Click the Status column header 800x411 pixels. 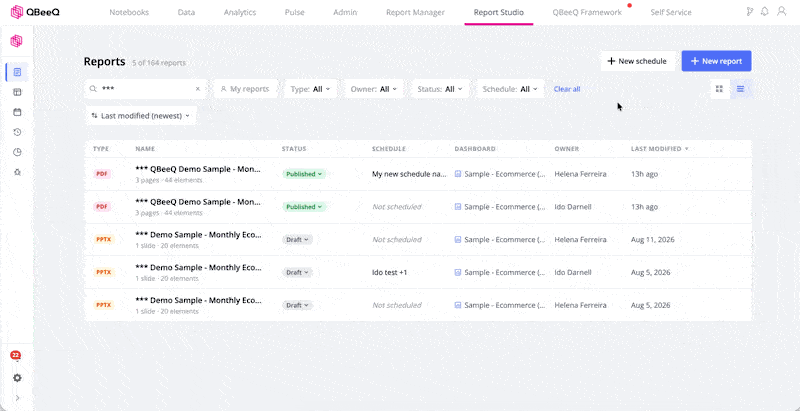294,149
